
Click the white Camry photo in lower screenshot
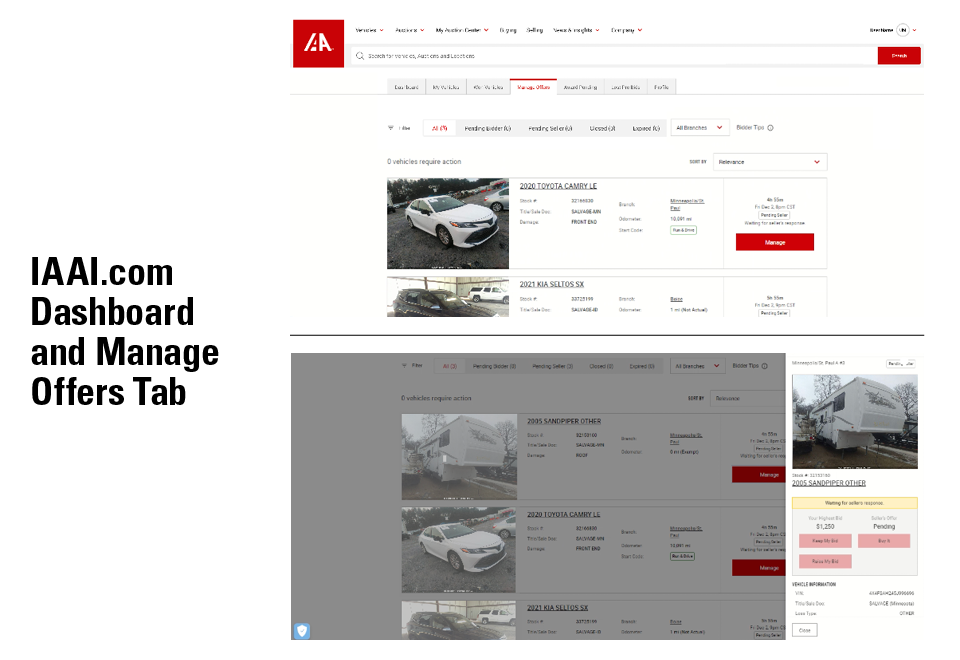point(459,550)
